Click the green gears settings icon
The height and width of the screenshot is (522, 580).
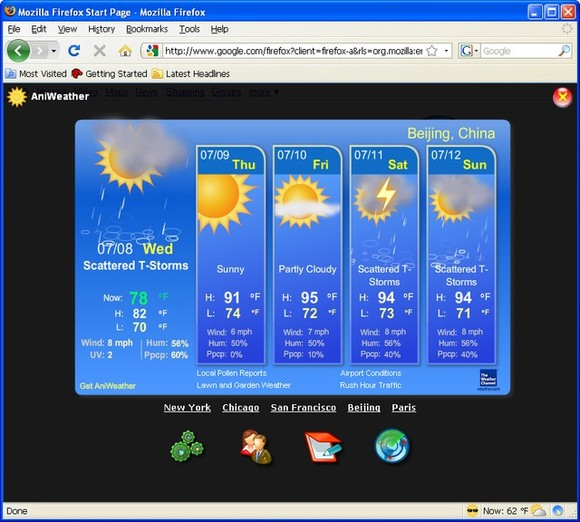(186, 446)
